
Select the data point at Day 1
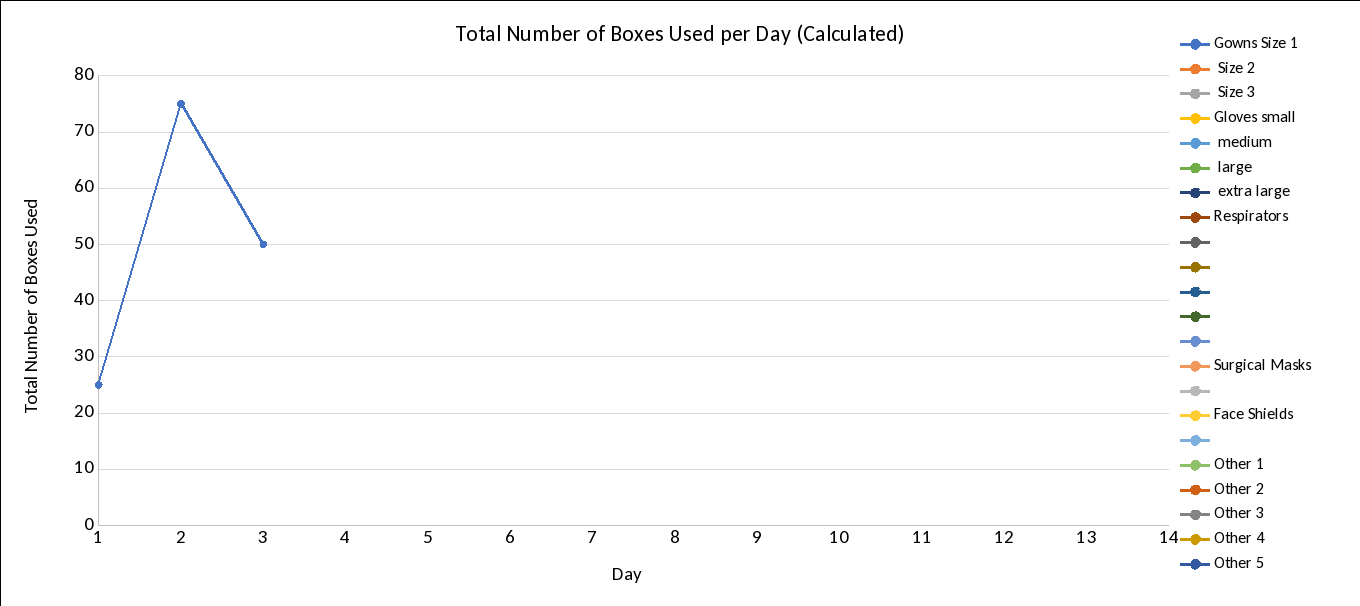pyautogui.click(x=98, y=385)
